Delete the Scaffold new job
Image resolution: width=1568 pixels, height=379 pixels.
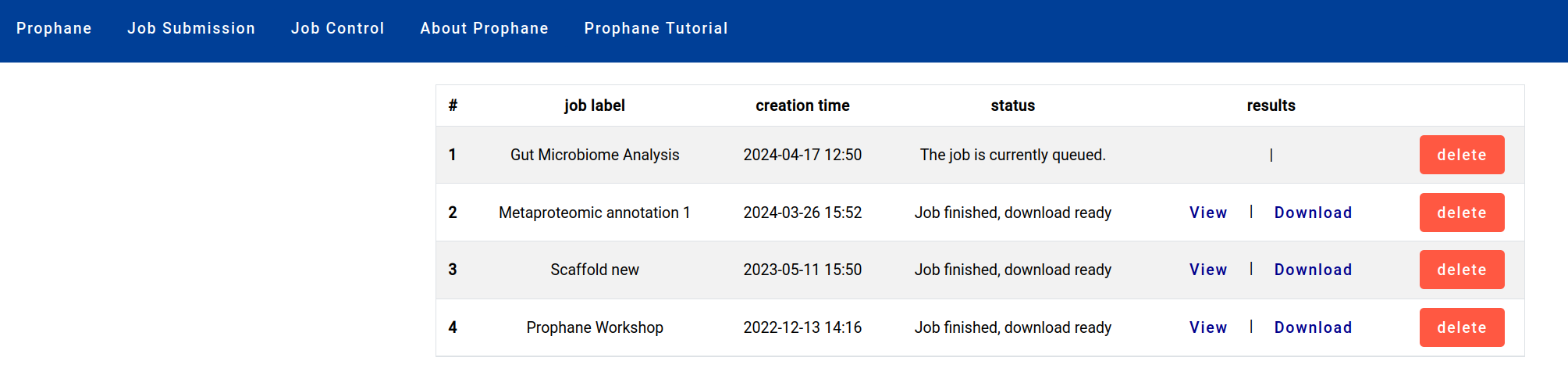click(1461, 270)
